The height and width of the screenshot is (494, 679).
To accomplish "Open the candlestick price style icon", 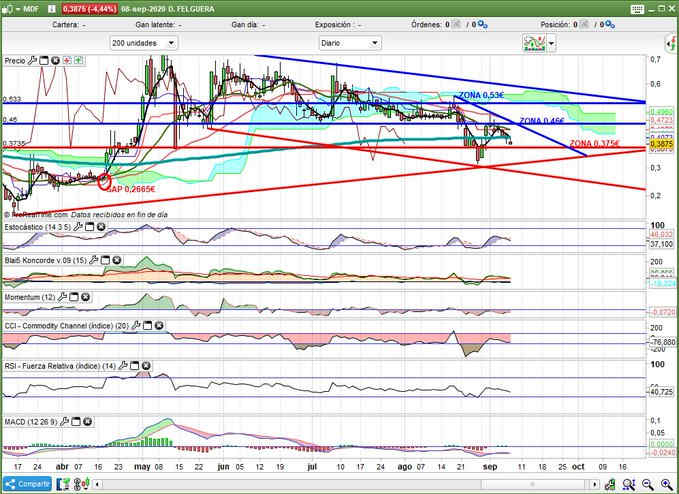I will [81, 484].
